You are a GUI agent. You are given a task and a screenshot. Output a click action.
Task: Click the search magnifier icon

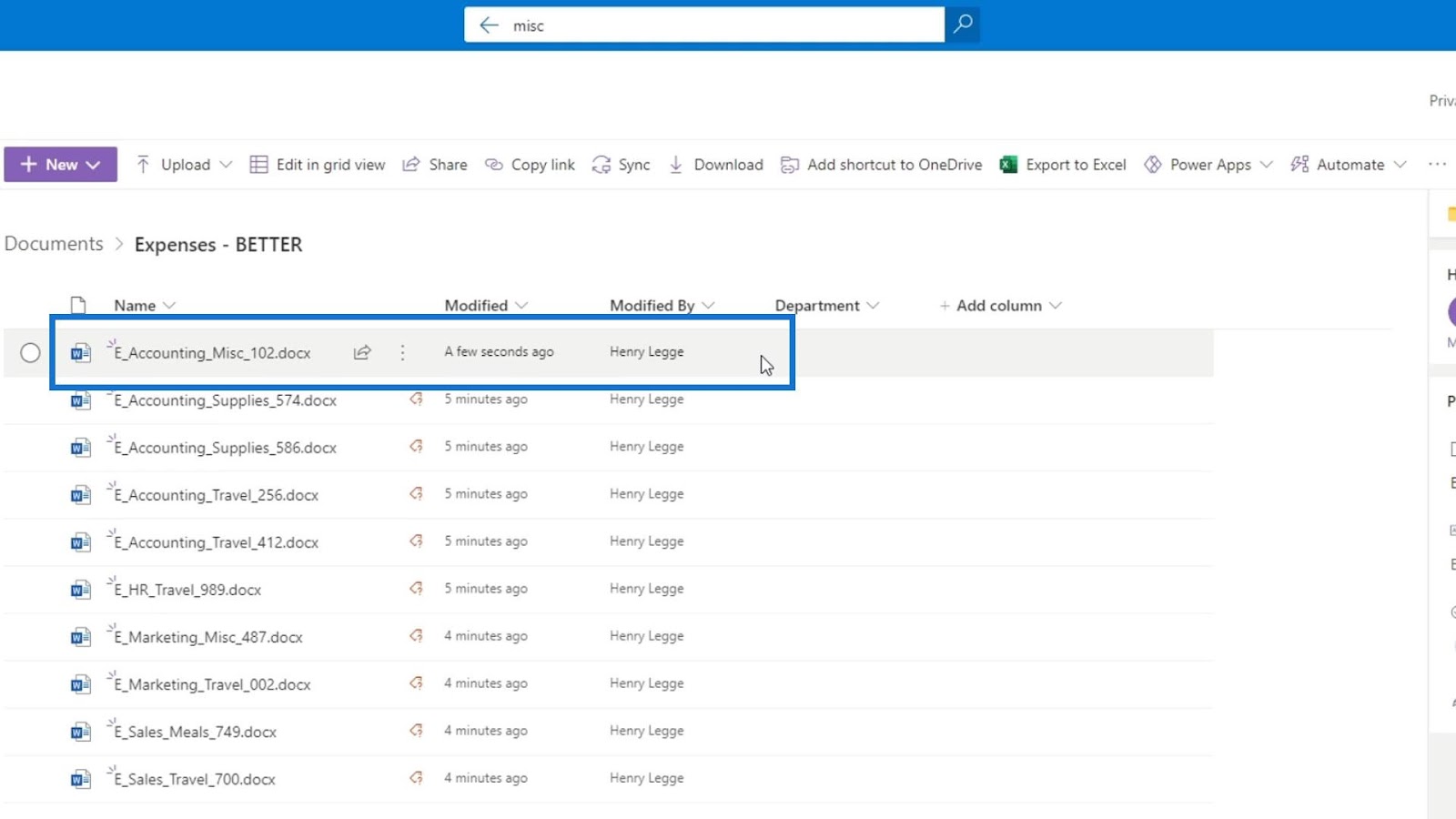(962, 25)
